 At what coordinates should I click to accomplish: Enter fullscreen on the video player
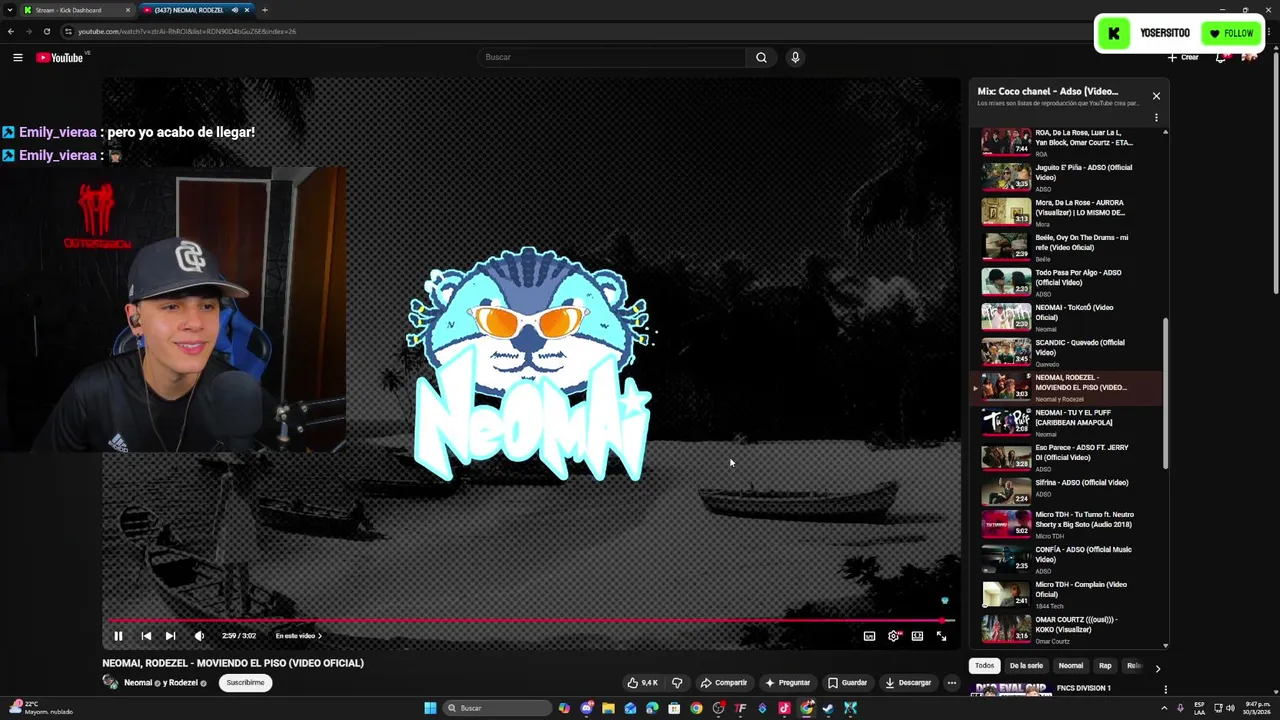[941, 636]
